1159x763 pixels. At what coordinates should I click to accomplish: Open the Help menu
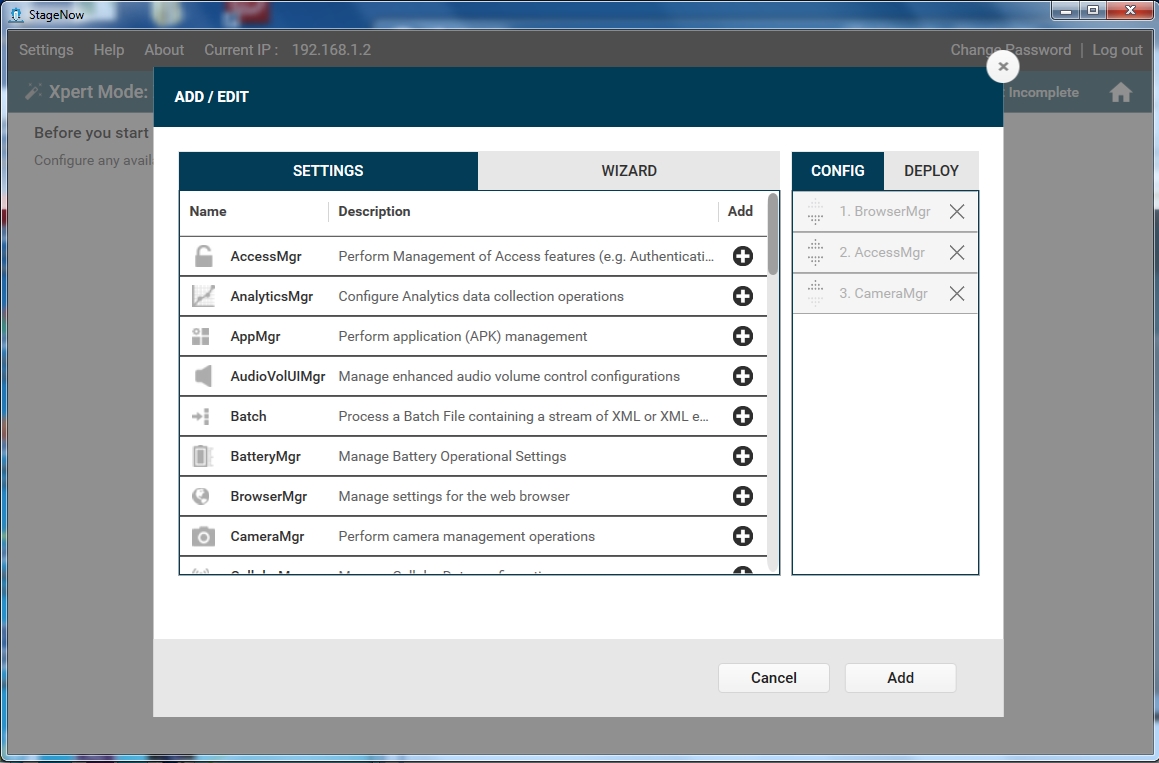[x=109, y=50]
